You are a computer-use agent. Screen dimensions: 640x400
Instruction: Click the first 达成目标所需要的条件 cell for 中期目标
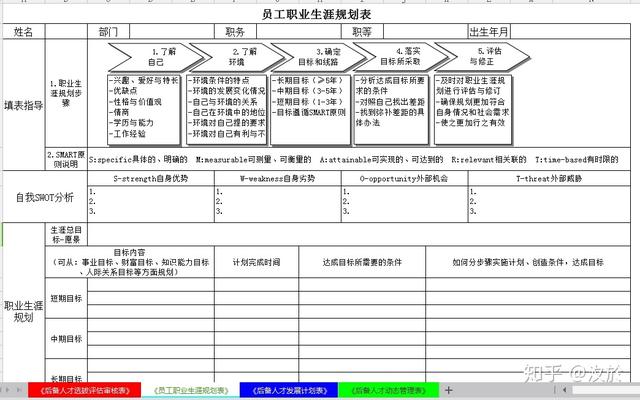[362, 325]
